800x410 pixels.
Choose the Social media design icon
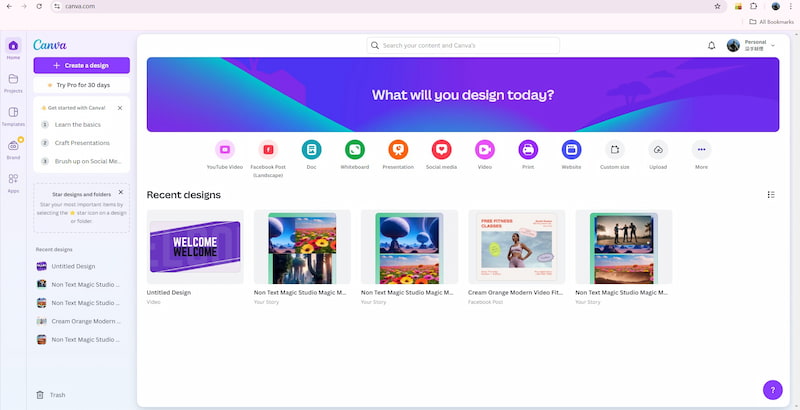441,149
